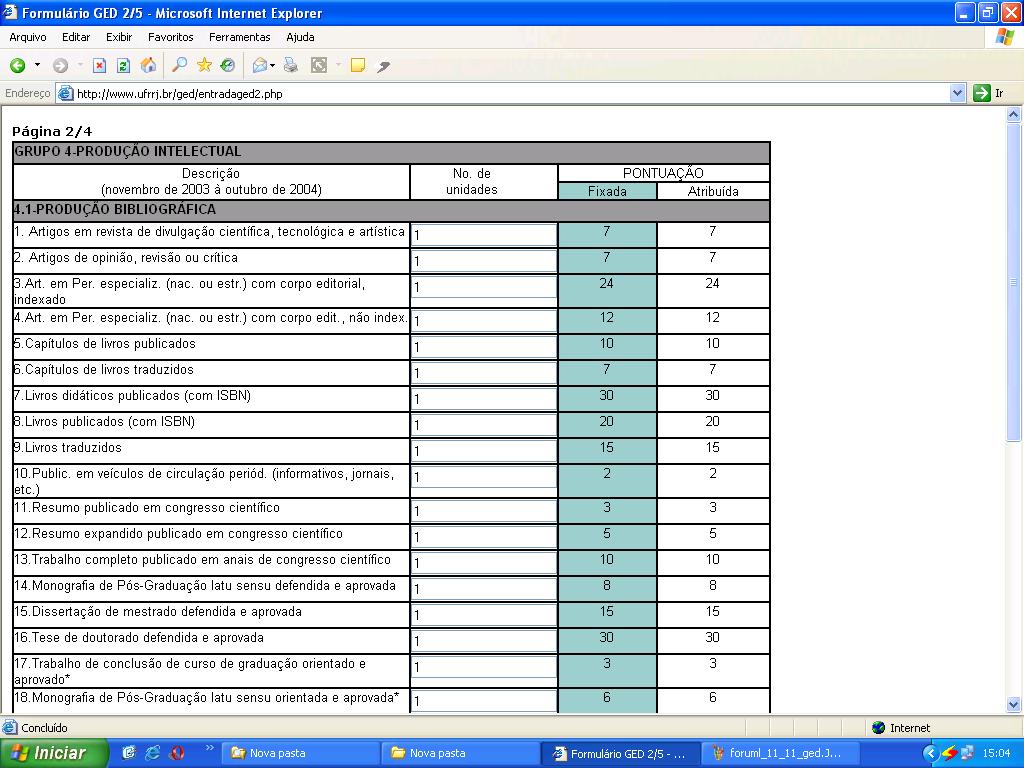Expand the address bar URL dropdown

(x=957, y=93)
